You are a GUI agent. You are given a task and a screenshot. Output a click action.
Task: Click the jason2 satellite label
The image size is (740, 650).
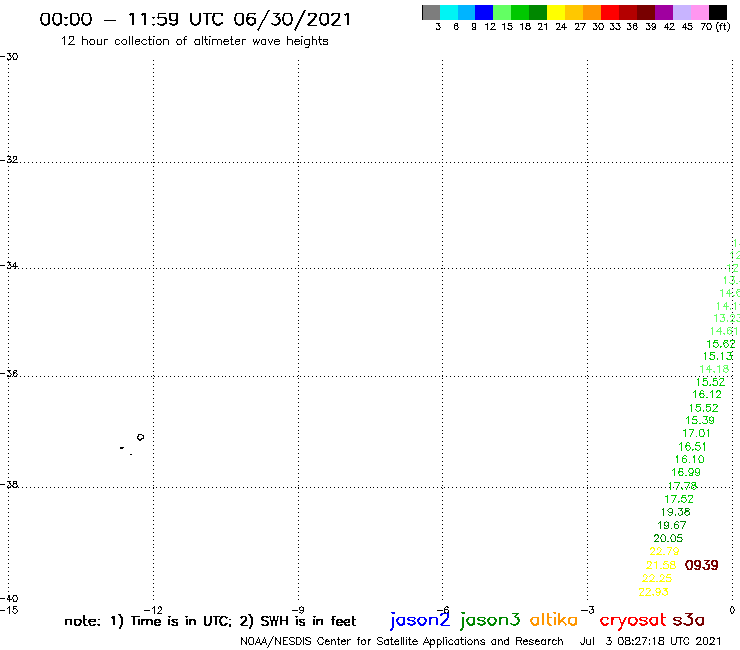click(x=420, y=620)
